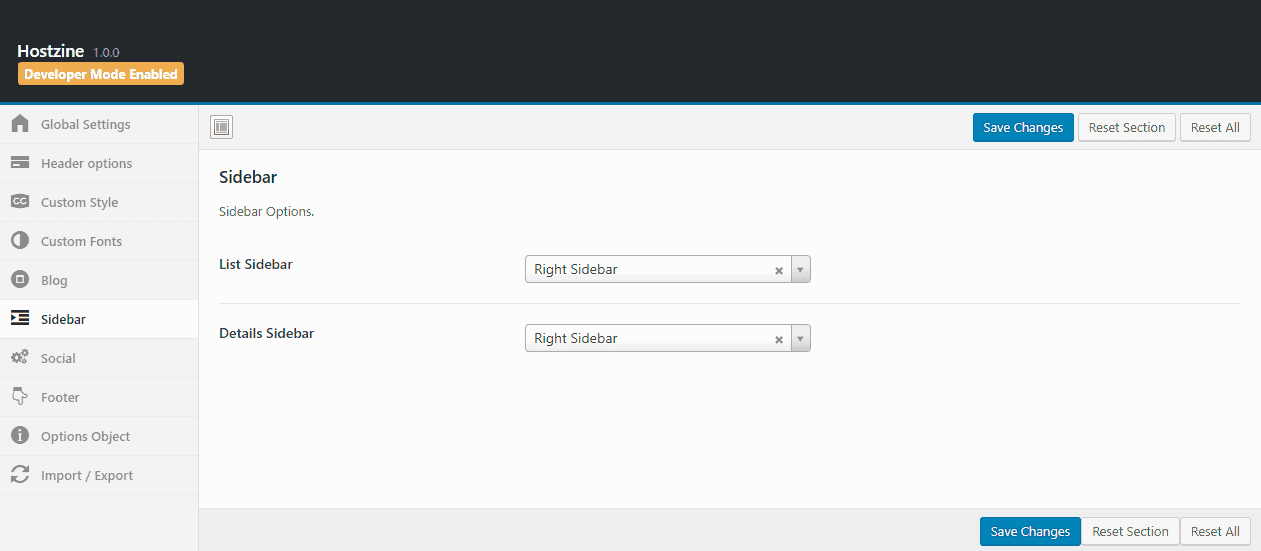Click the Options Object info icon

[20, 436]
